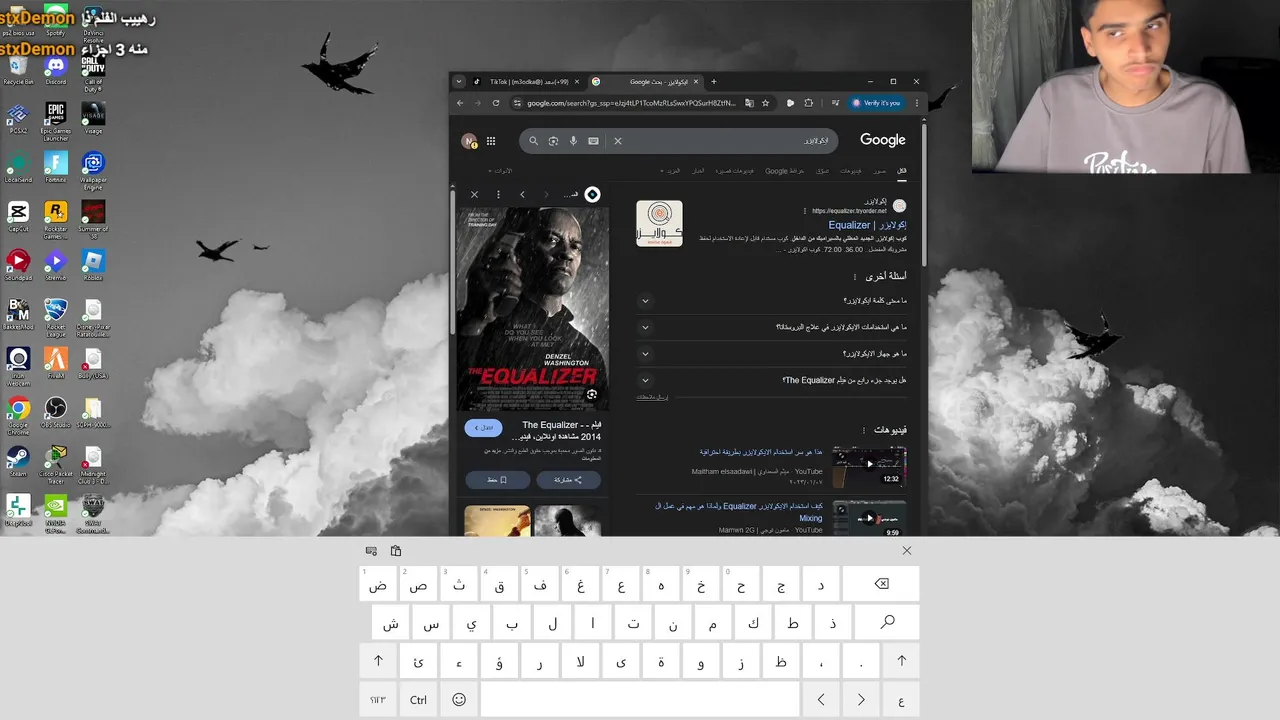This screenshot has height=720, width=1280.
Task: Open the Wallpaper Engine desktop icon
Action: coord(93,169)
